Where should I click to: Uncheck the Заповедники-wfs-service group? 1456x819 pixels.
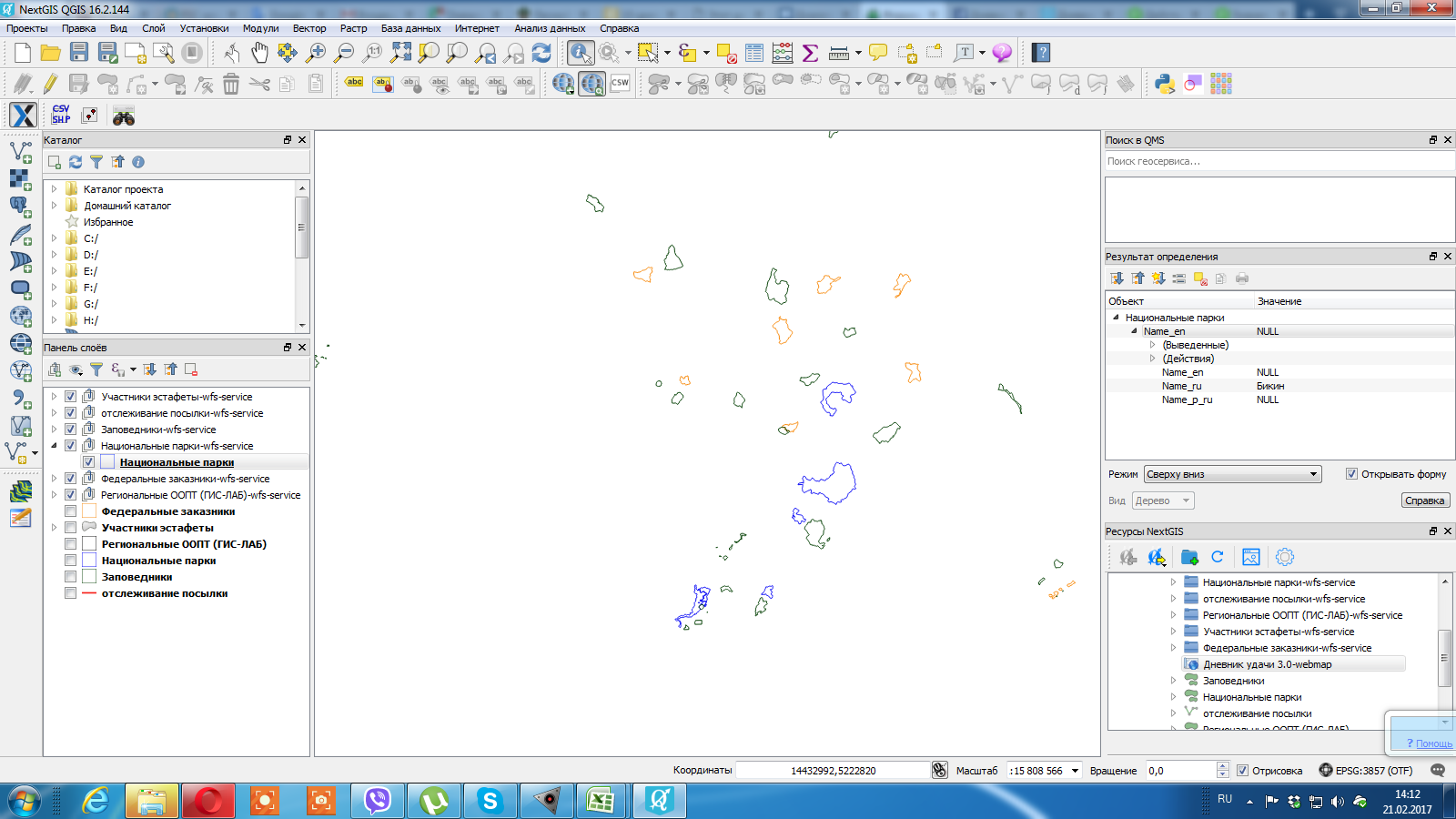click(x=70, y=430)
